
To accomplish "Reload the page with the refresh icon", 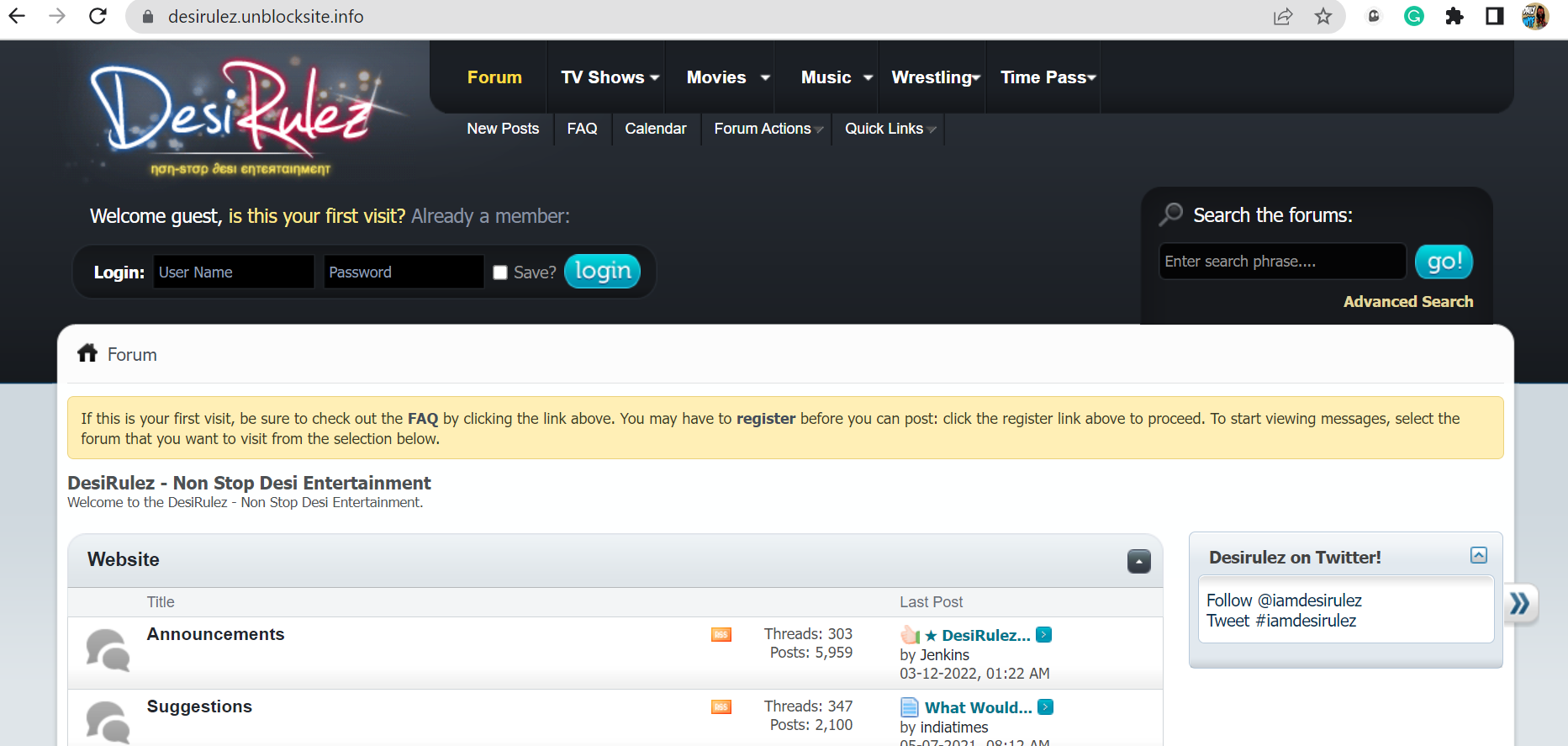I will 98,17.
